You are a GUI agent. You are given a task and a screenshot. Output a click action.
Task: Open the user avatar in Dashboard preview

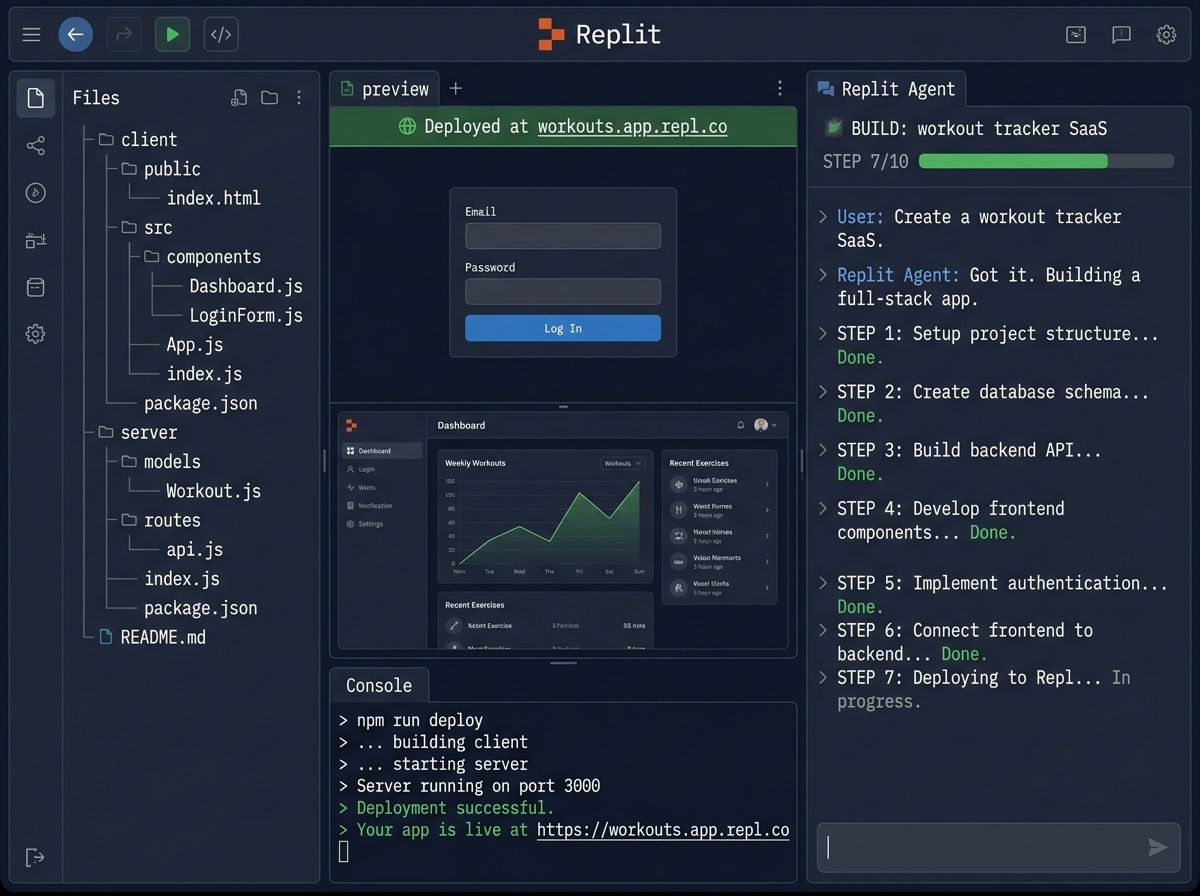tap(761, 425)
